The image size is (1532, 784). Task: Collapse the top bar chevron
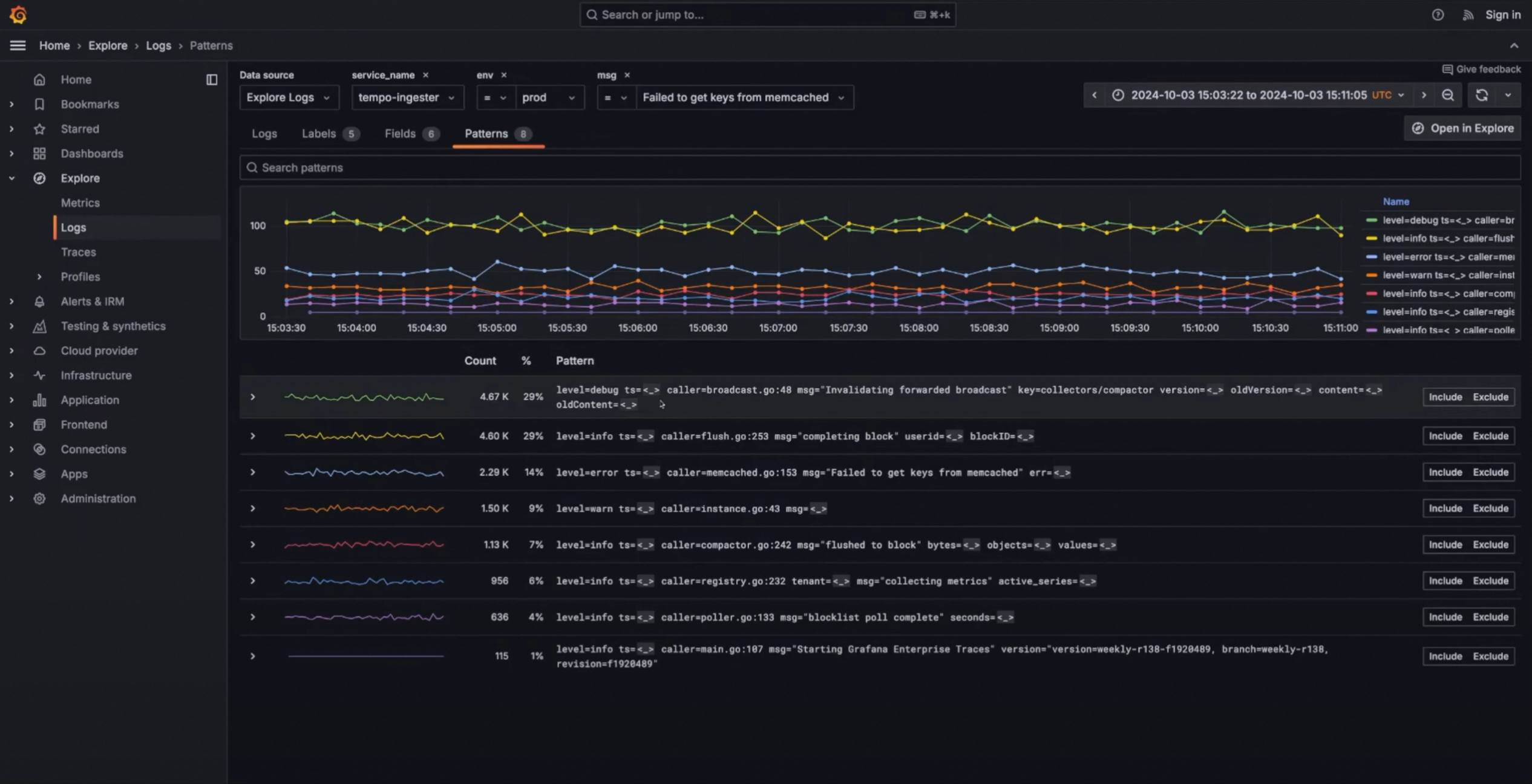point(1514,45)
